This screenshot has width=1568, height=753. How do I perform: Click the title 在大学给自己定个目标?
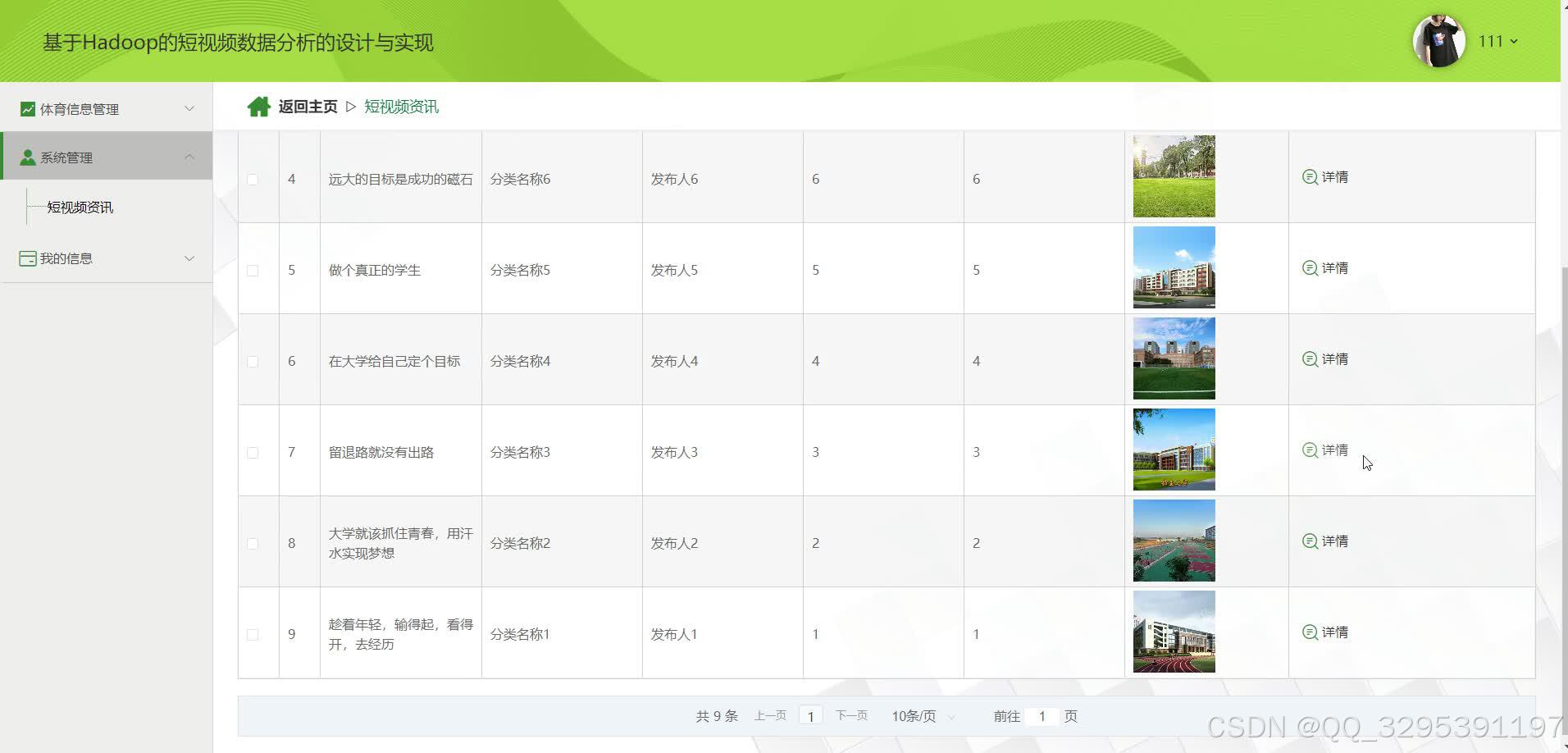point(394,362)
